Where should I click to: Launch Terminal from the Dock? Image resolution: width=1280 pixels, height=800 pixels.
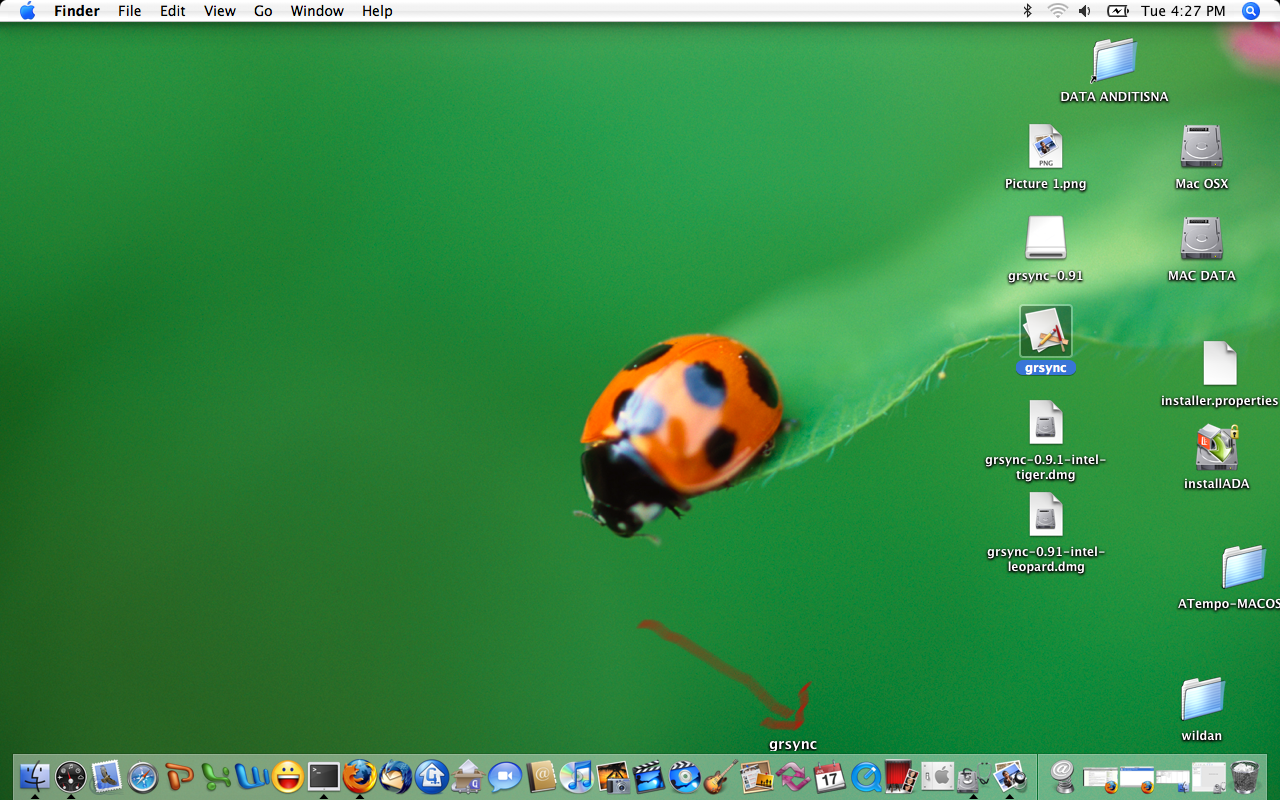click(x=324, y=776)
